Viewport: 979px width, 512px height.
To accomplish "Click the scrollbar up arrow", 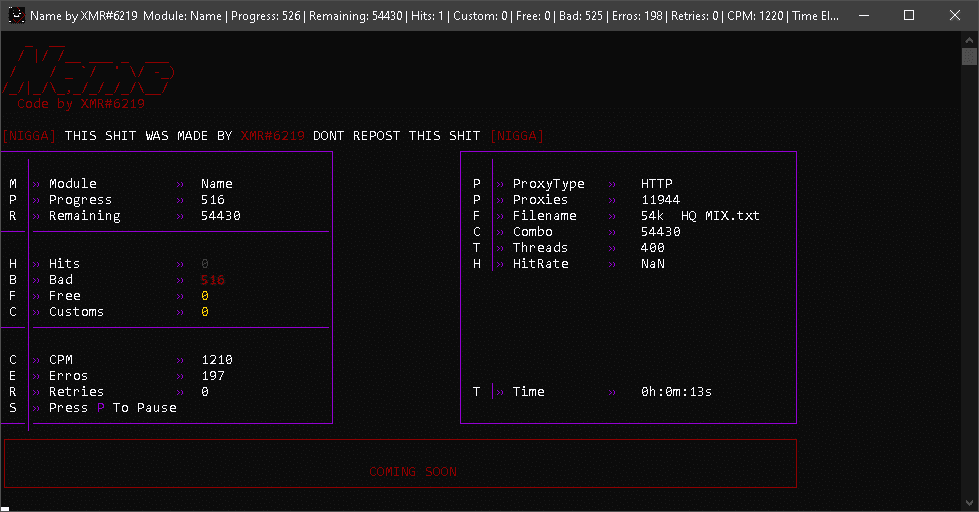I will 969,39.
